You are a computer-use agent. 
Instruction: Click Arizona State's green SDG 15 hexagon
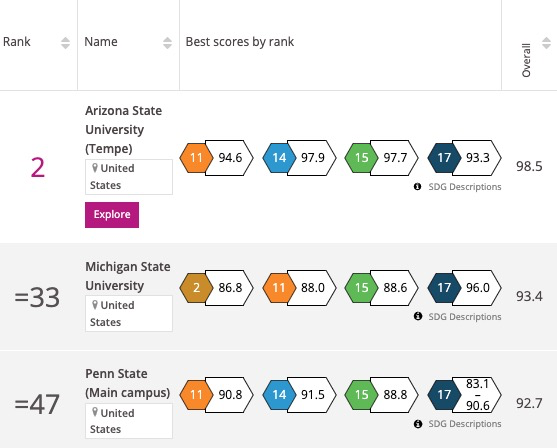tap(361, 158)
